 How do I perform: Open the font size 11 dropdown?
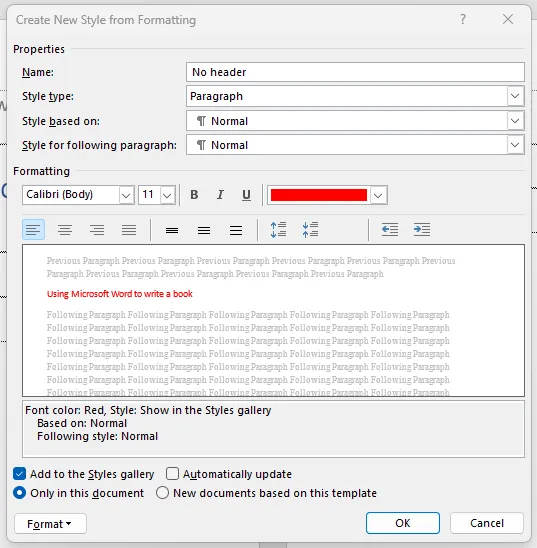point(167,195)
